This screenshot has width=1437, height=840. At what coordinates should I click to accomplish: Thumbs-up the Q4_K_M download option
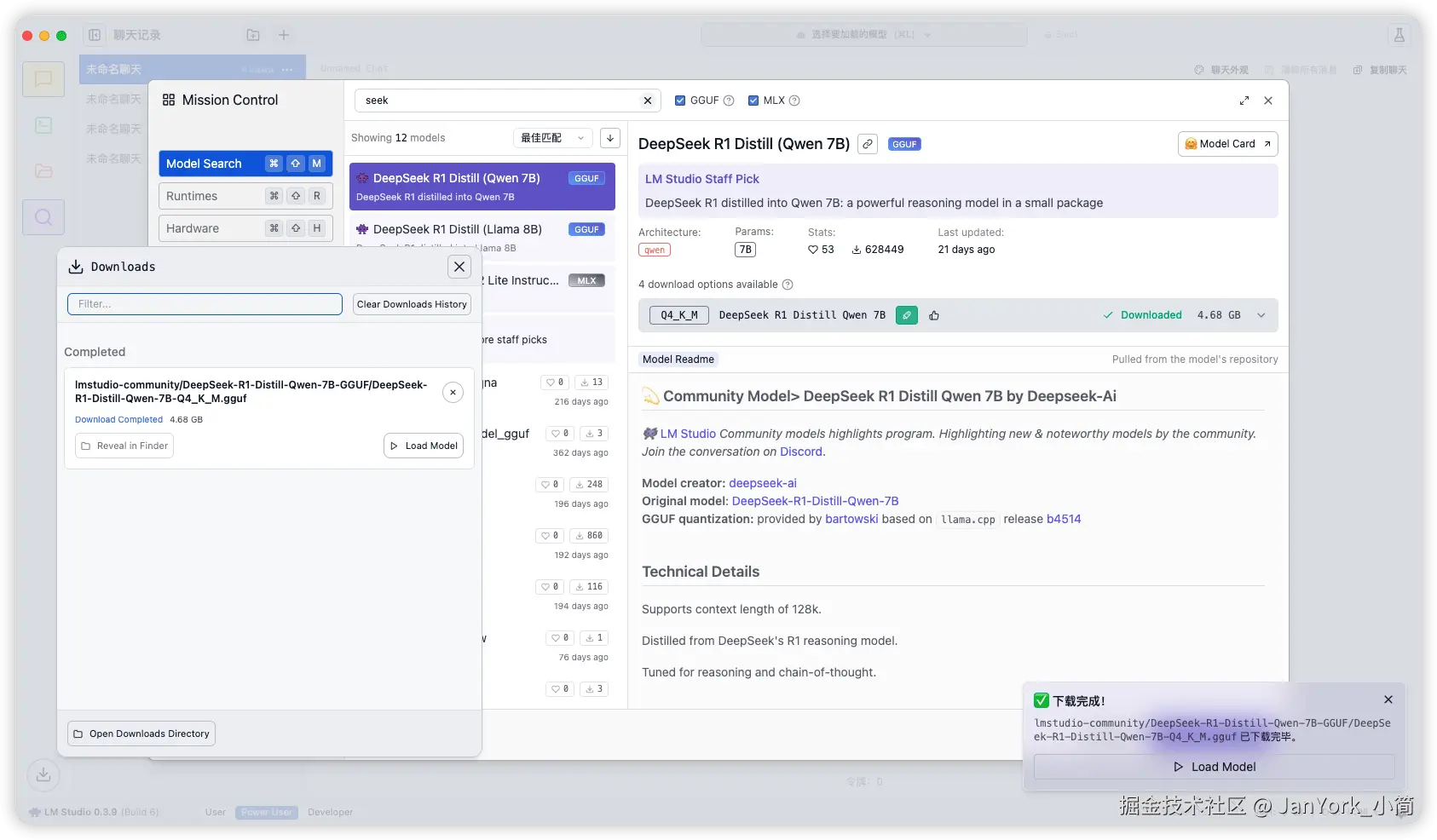[x=934, y=315]
